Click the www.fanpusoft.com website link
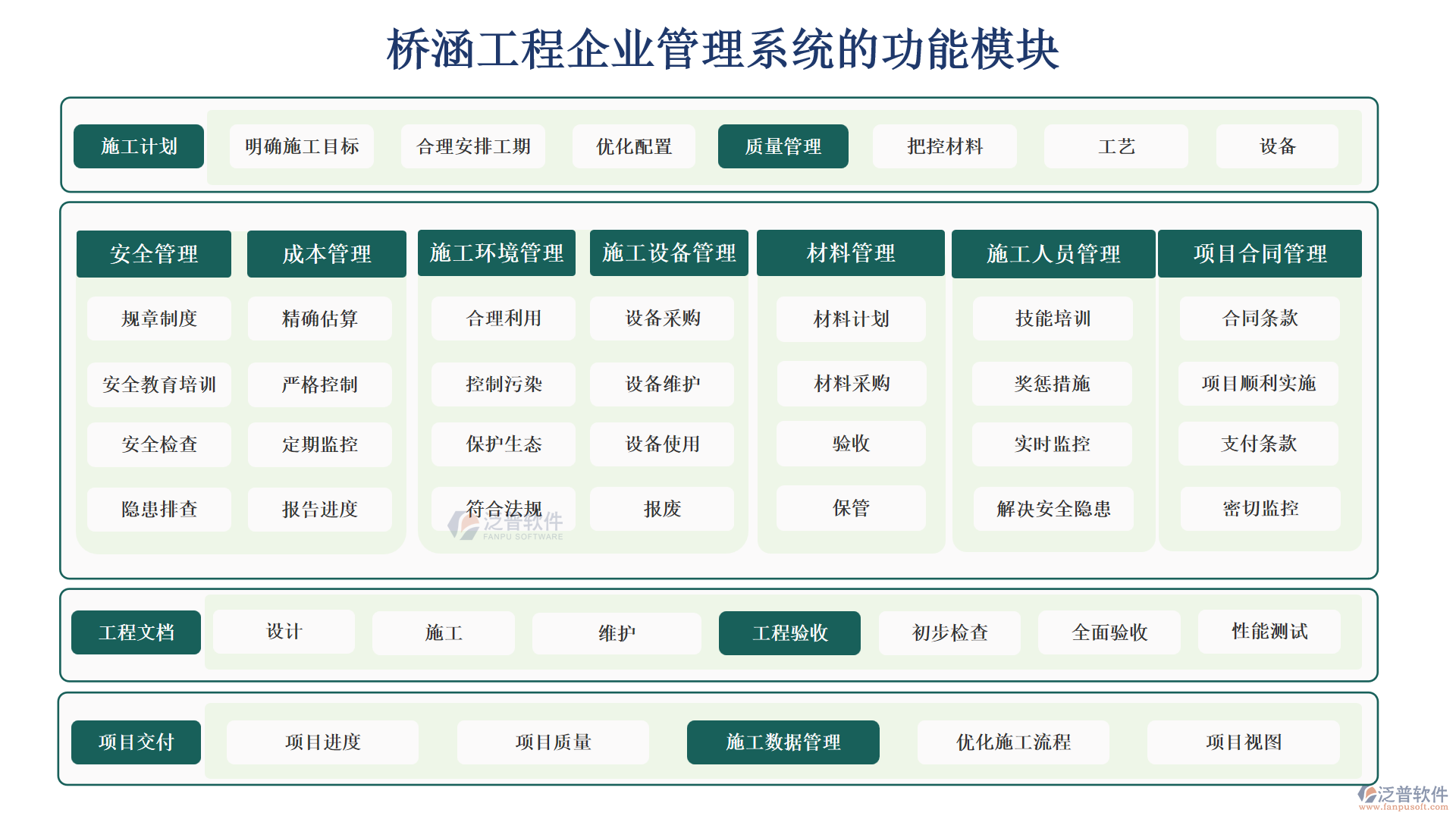The width and height of the screenshot is (1456, 819). click(1403, 807)
